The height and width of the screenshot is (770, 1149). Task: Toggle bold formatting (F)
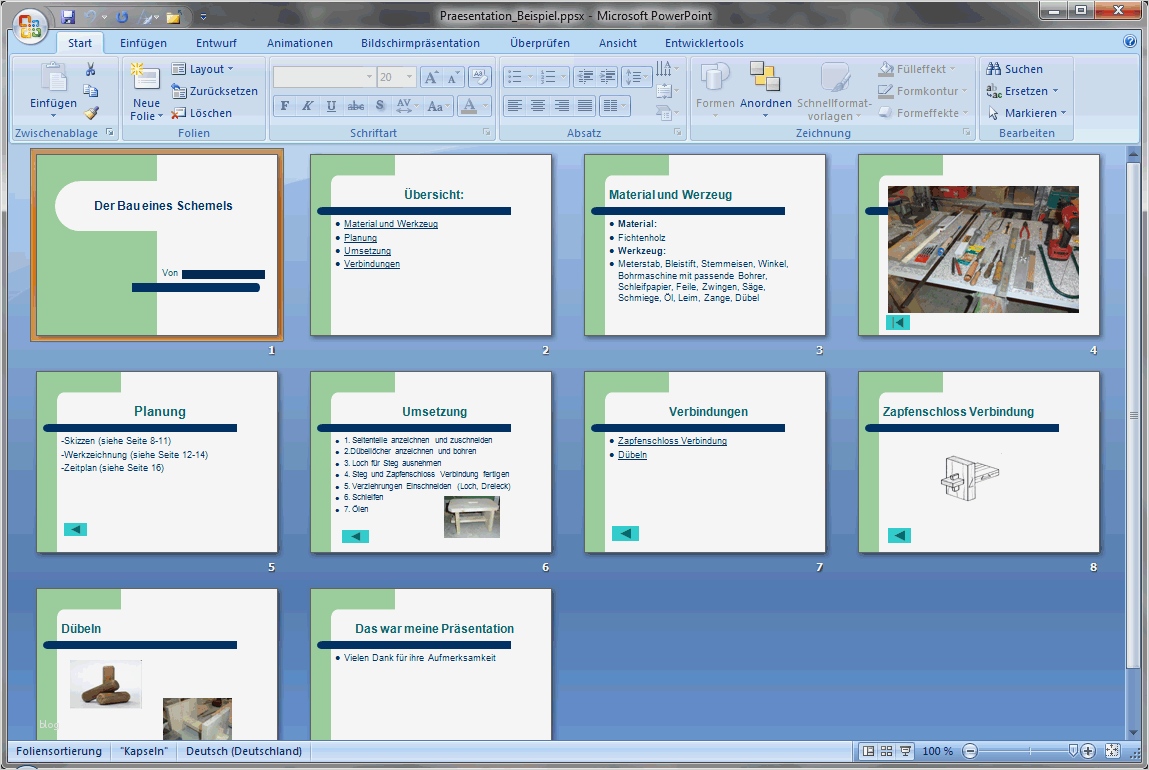click(284, 105)
